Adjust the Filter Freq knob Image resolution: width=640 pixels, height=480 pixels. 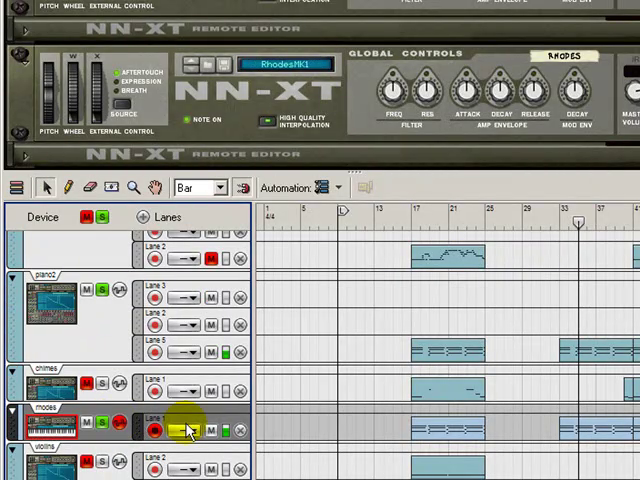pyautogui.click(x=393, y=89)
